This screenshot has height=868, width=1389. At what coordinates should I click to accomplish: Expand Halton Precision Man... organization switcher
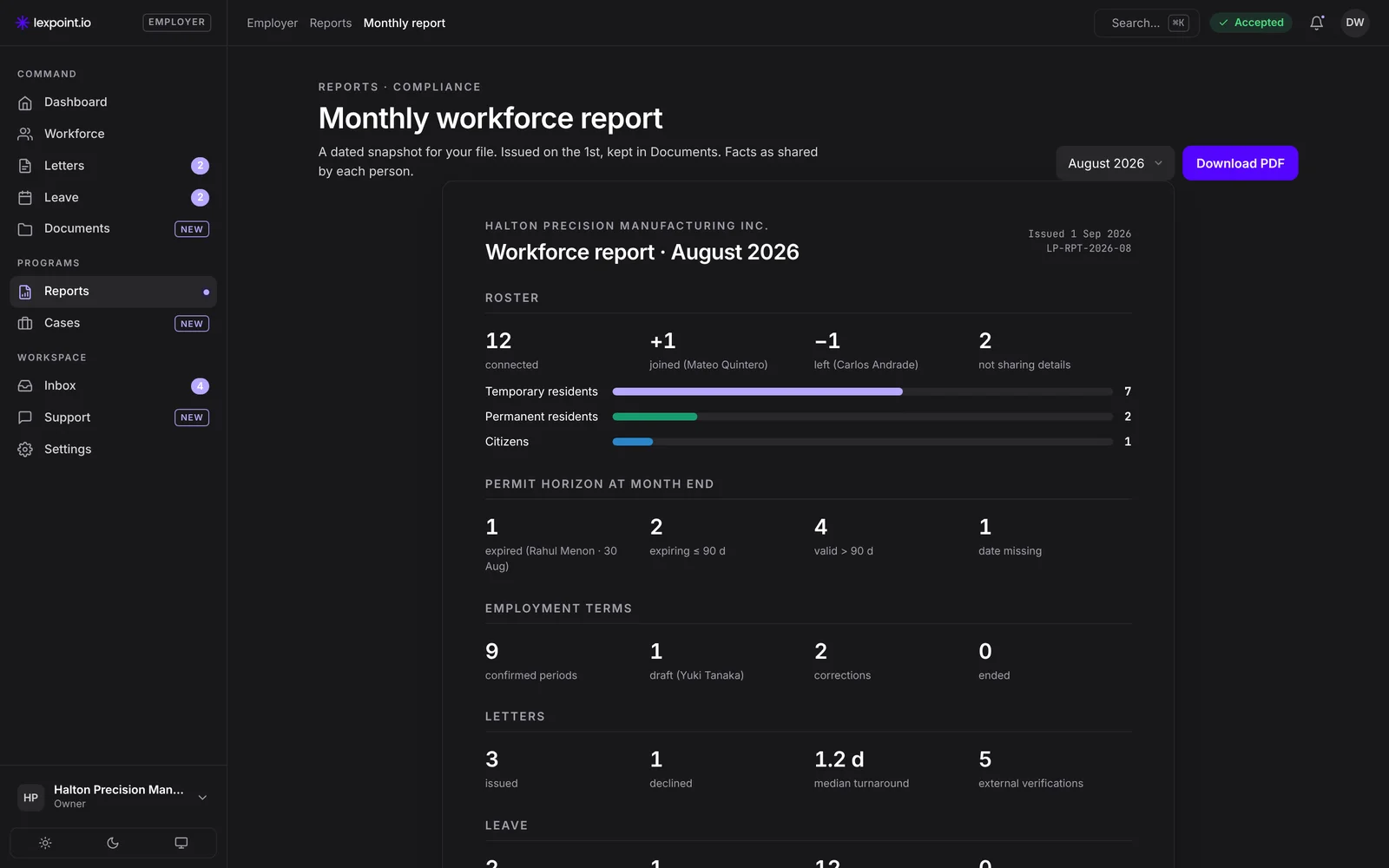click(x=114, y=797)
